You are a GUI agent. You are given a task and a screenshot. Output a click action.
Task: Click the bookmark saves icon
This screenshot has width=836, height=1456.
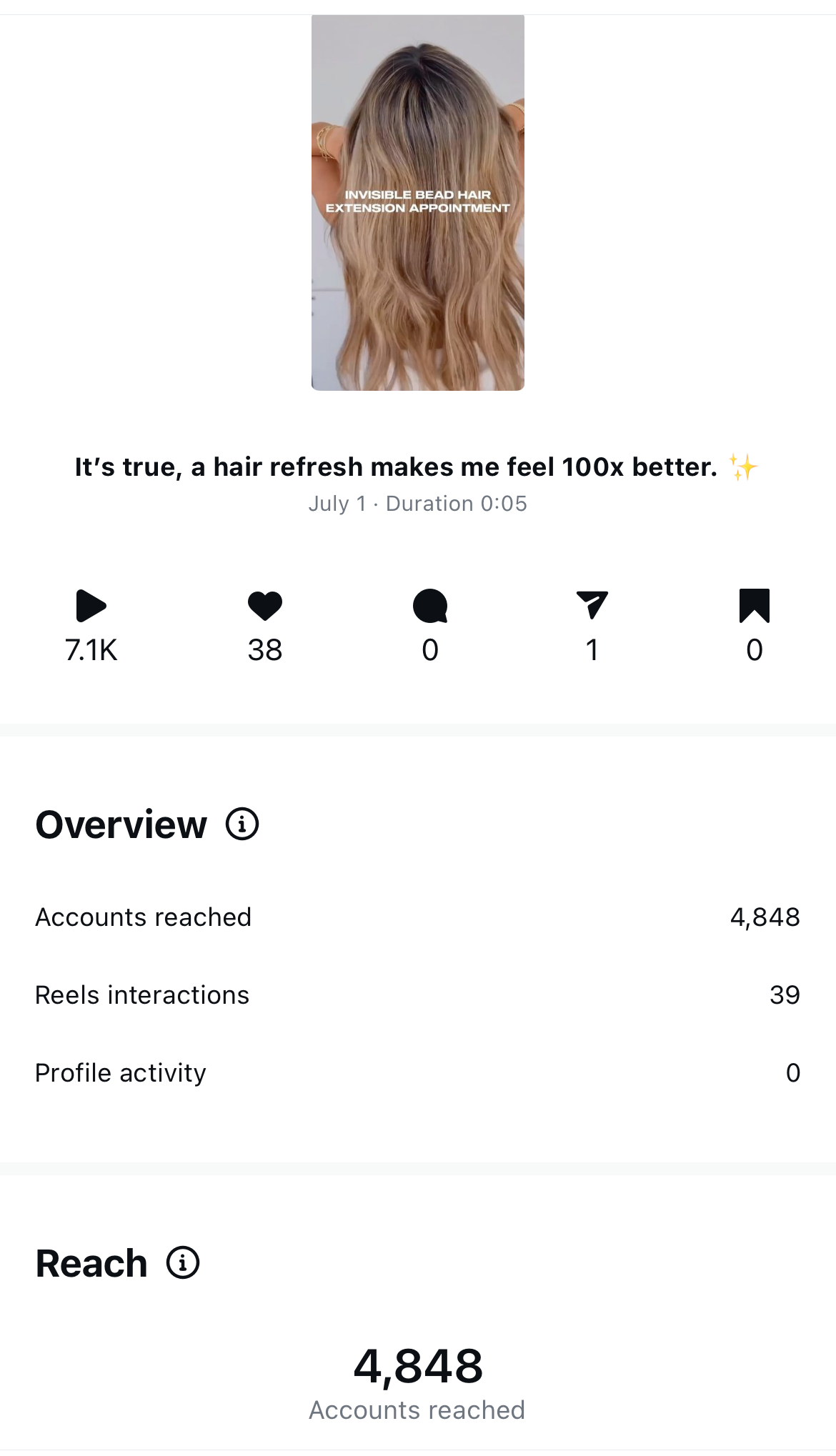pyautogui.click(x=755, y=606)
